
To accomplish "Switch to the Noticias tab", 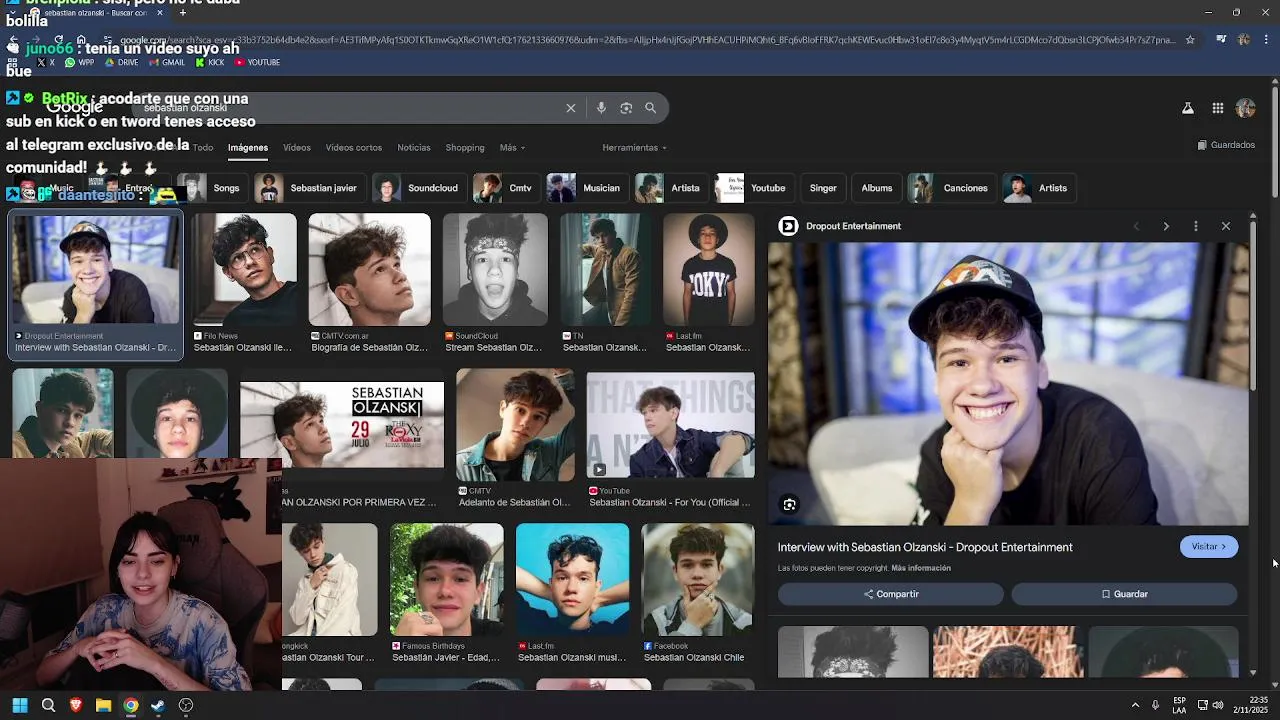I will point(414,147).
